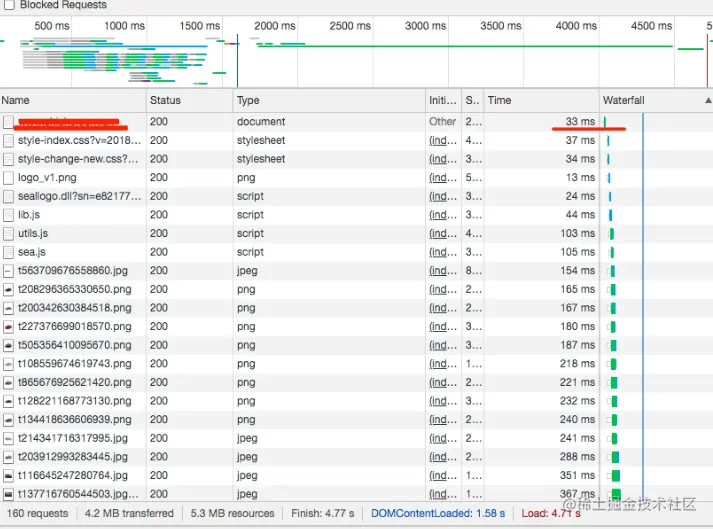
Task: Select t116645247280764.jpg request
Action: 356,476
